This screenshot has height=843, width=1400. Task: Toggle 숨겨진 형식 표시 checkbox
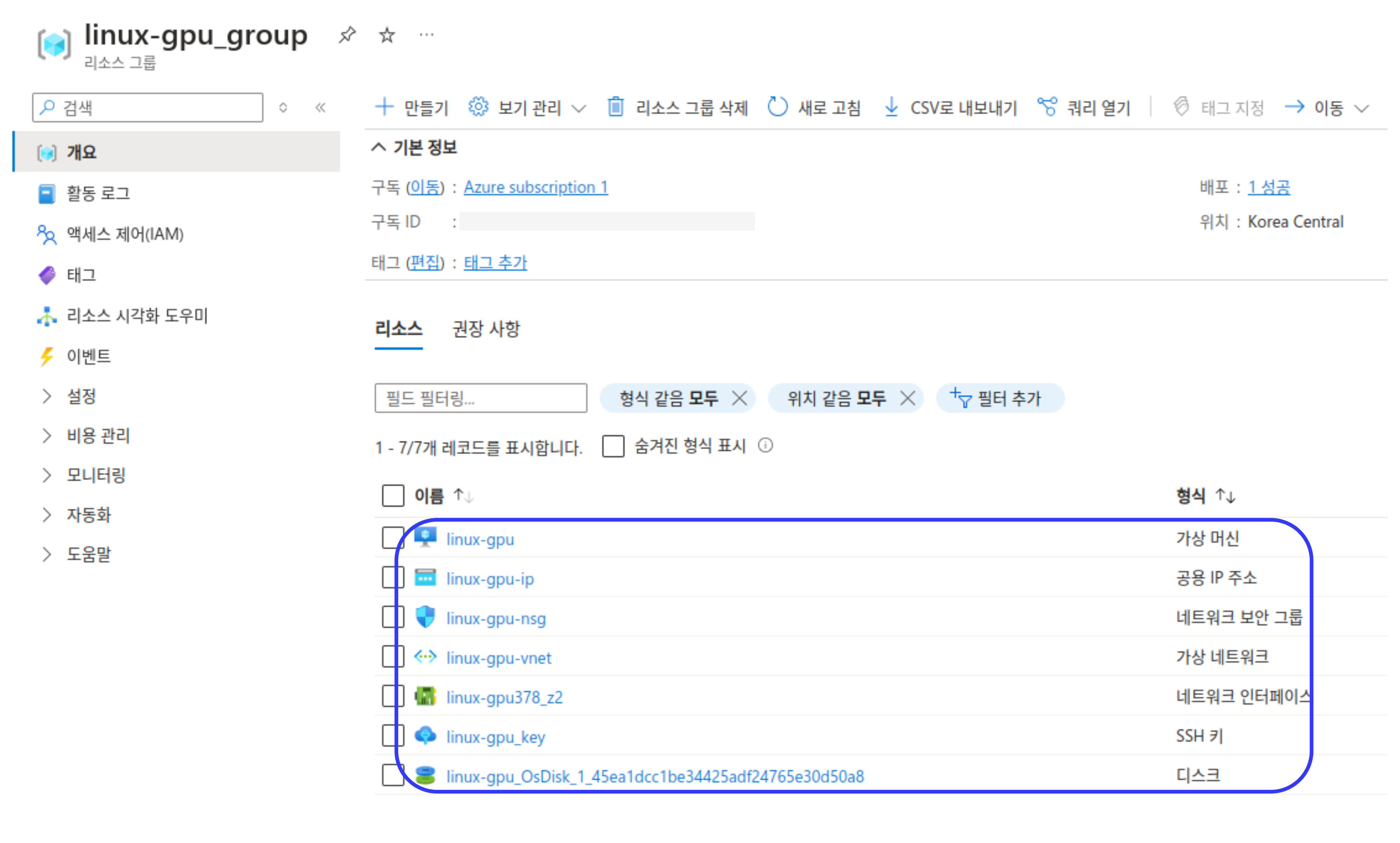click(x=613, y=446)
